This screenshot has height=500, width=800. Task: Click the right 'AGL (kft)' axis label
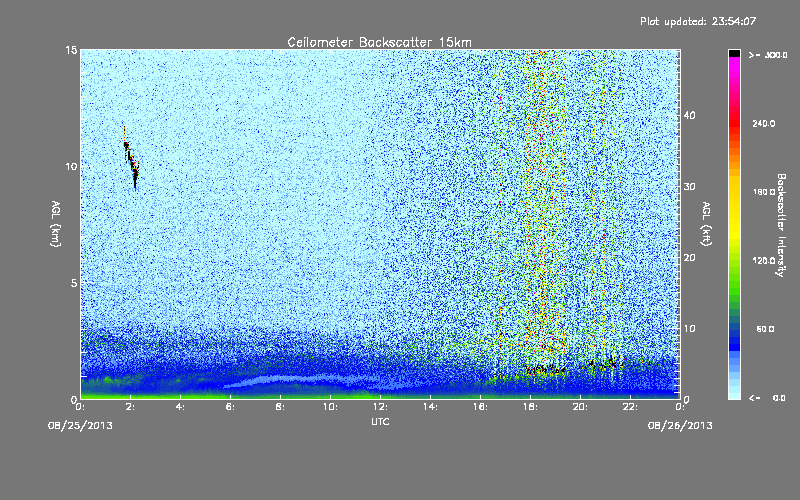[706, 224]
